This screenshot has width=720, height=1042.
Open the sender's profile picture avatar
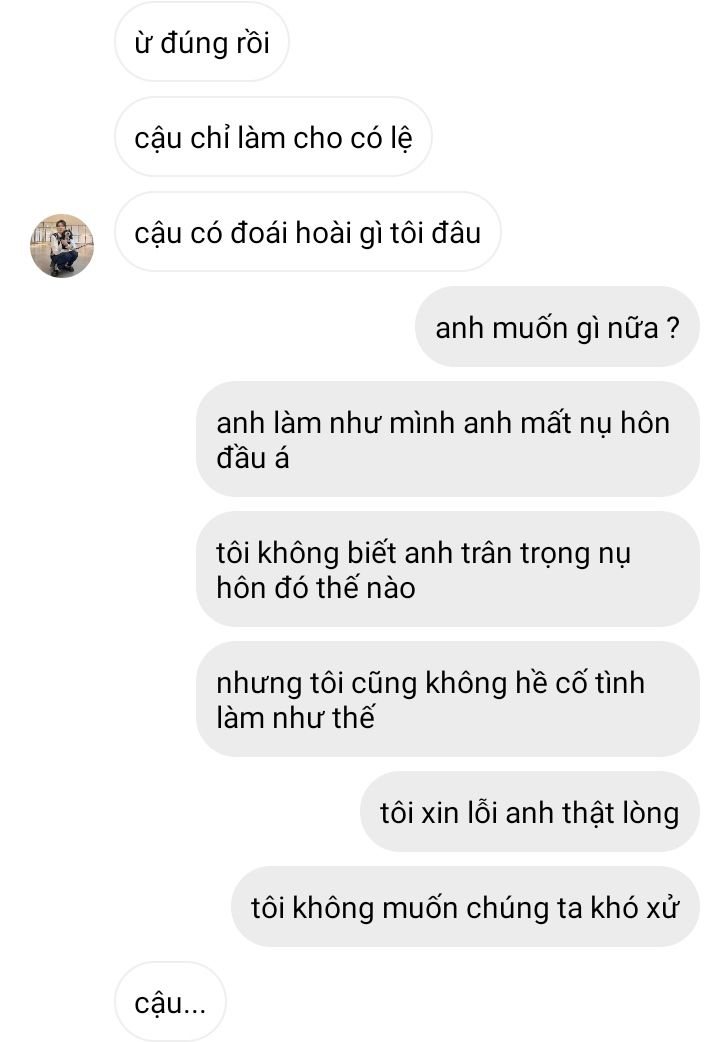click(62, 246)
